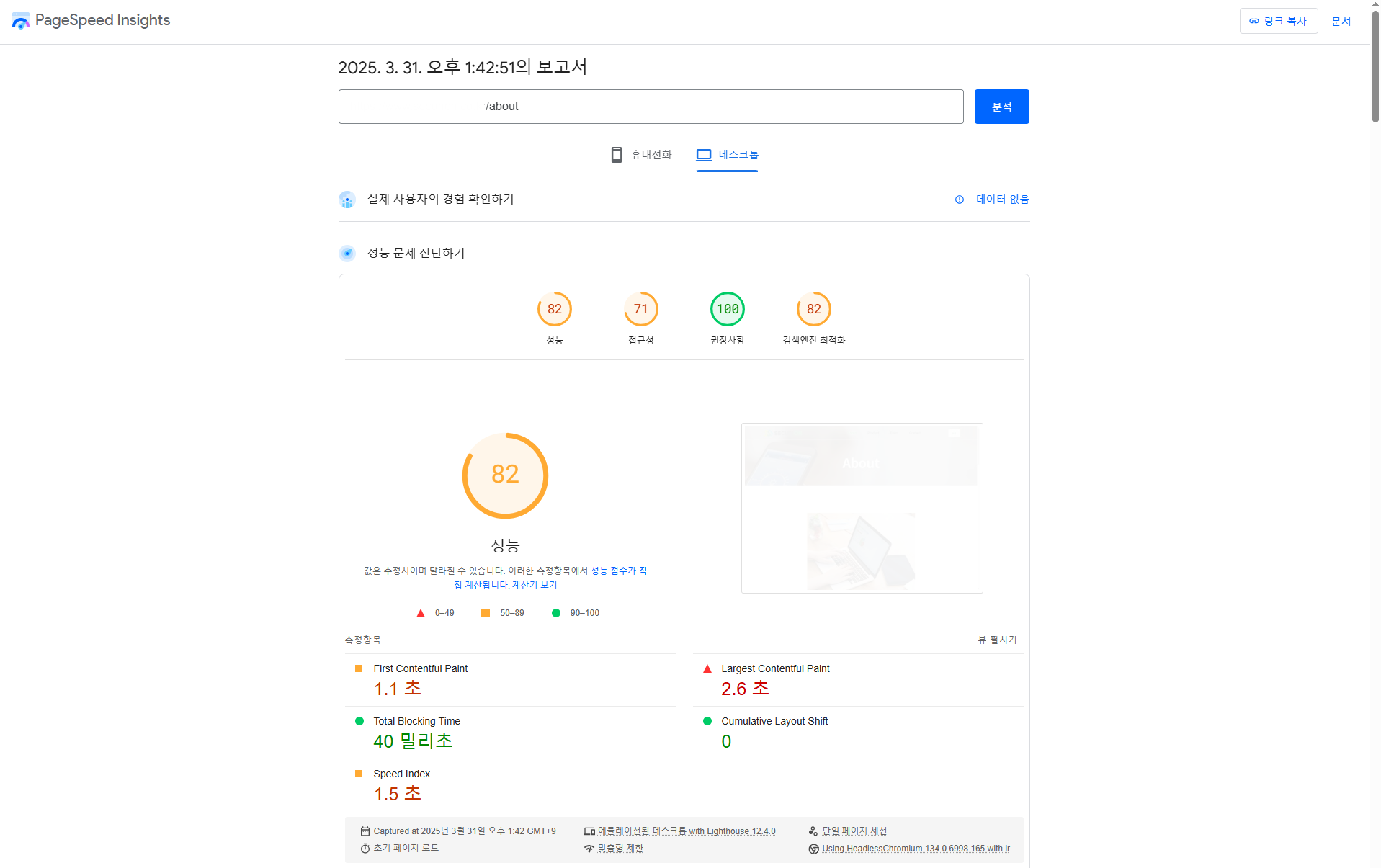Click the 초기 페이지 로드 text
1381x868 pixels.
point(406,849)
